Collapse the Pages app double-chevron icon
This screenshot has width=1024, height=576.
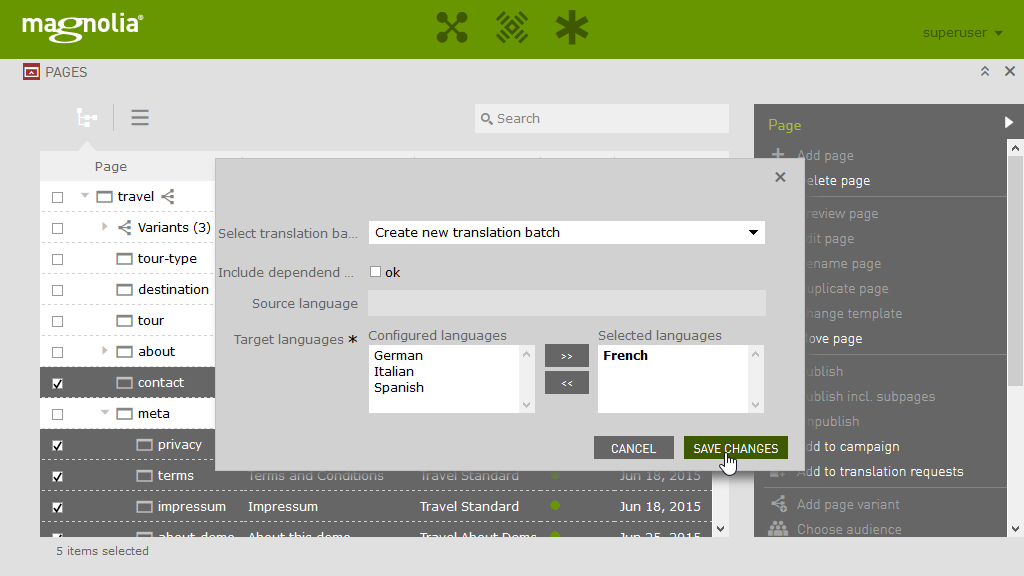pyautogui.click(x=985, y=72)
